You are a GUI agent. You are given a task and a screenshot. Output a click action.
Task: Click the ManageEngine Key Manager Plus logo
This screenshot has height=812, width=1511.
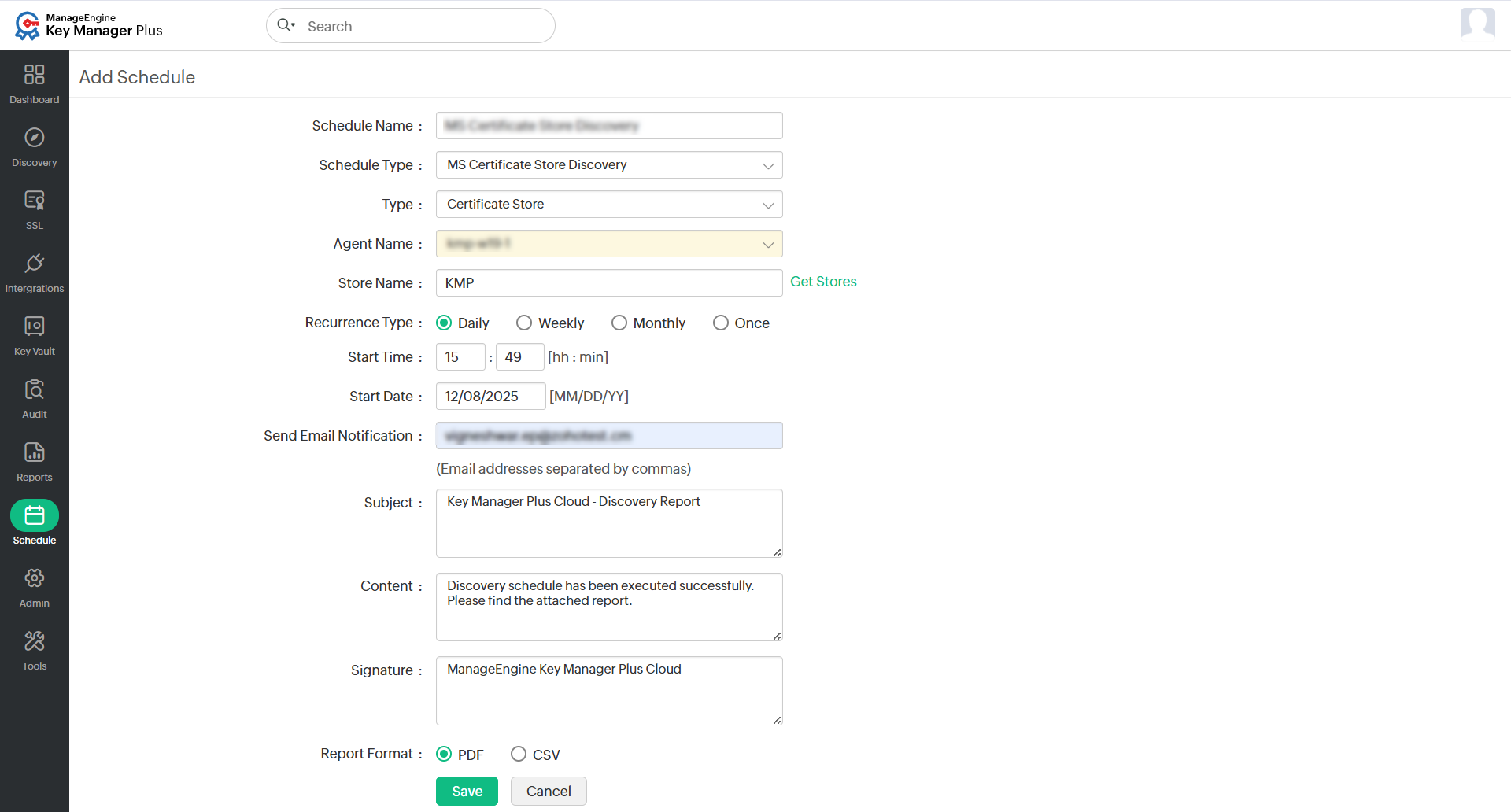click(88, 25)
